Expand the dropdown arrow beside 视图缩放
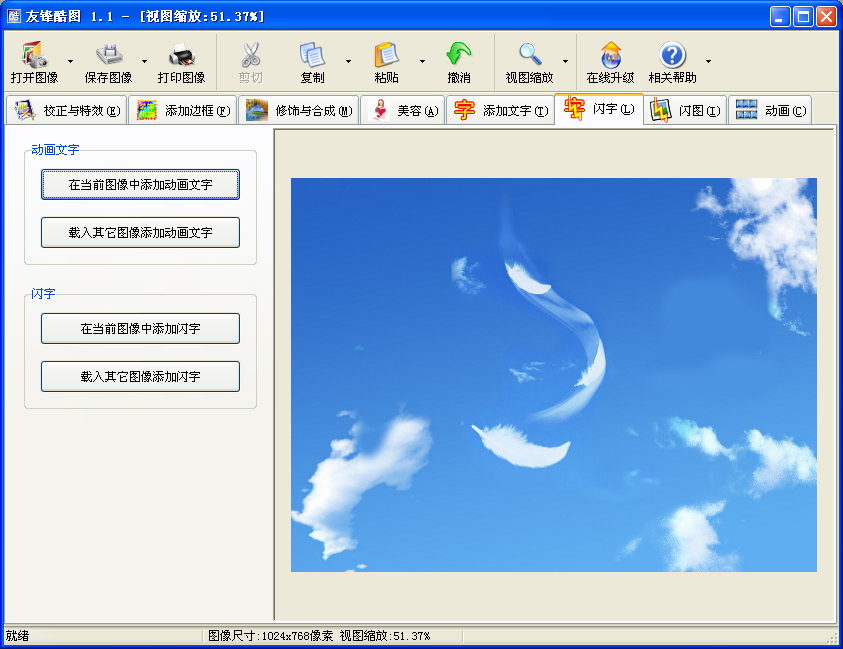This screenshot has height=649, width=843. pyautogui.click(x=565, y=62)
